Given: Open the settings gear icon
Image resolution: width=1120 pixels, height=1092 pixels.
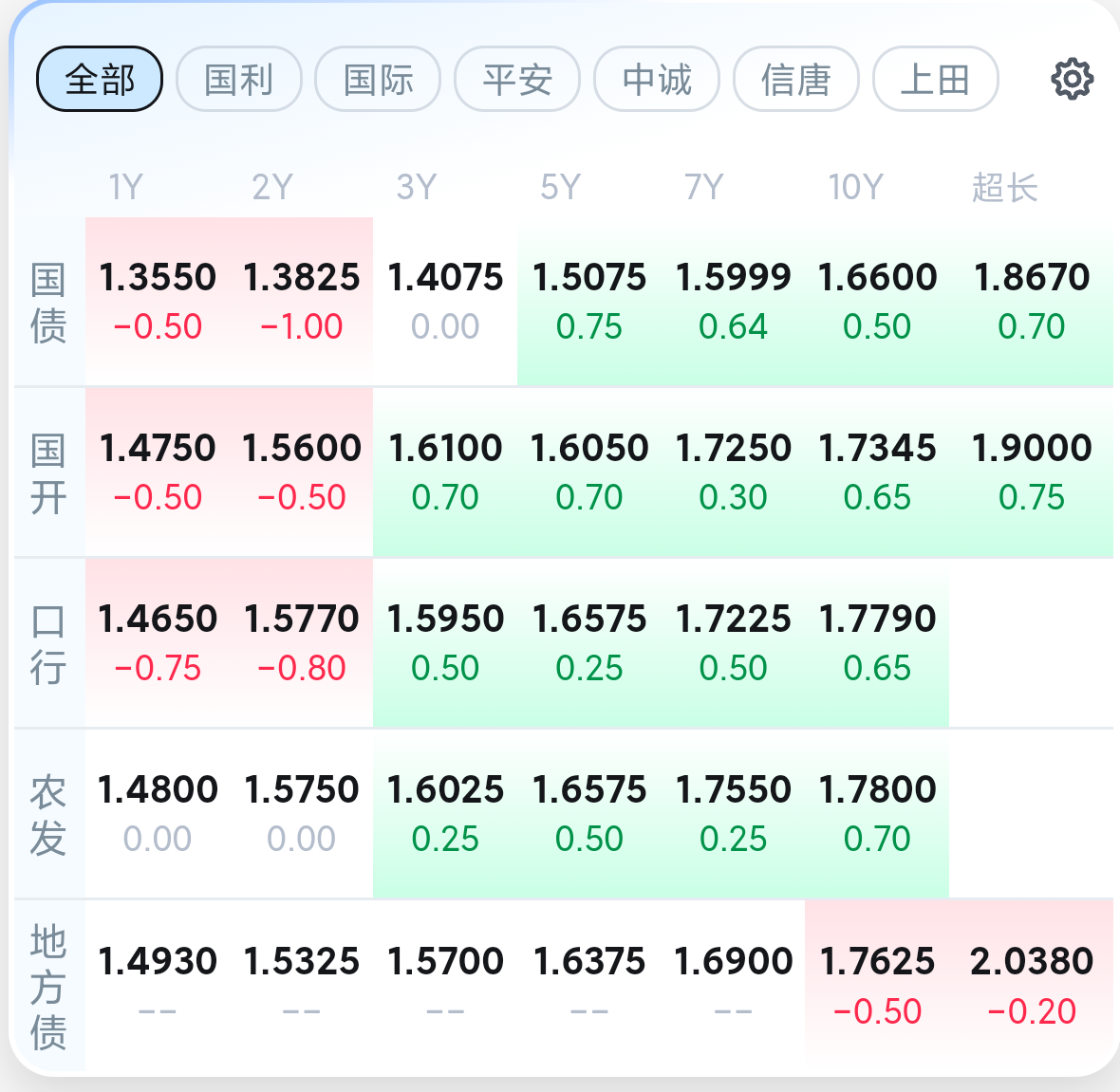Looking at the screenshot, I should pos(1072,80).
